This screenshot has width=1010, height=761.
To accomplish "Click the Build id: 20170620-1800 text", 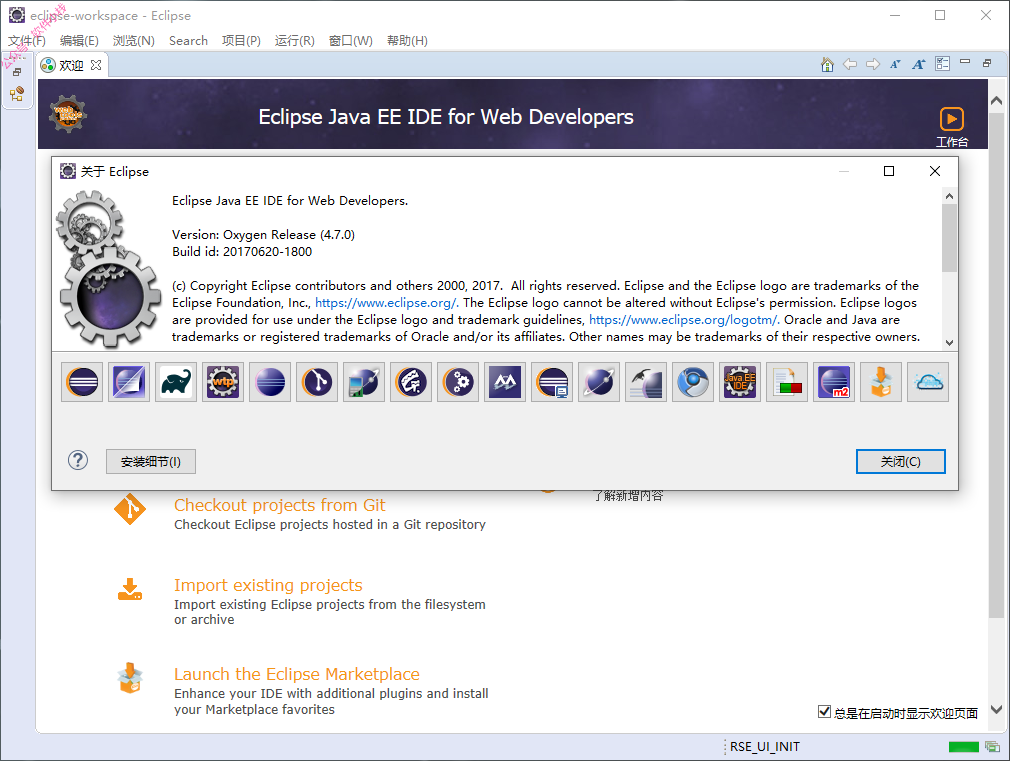I will point(242,252).
